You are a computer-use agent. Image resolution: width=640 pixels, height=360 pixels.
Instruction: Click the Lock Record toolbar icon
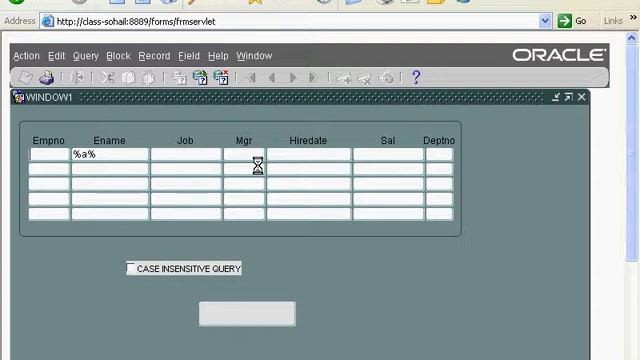tap(386, 77)
